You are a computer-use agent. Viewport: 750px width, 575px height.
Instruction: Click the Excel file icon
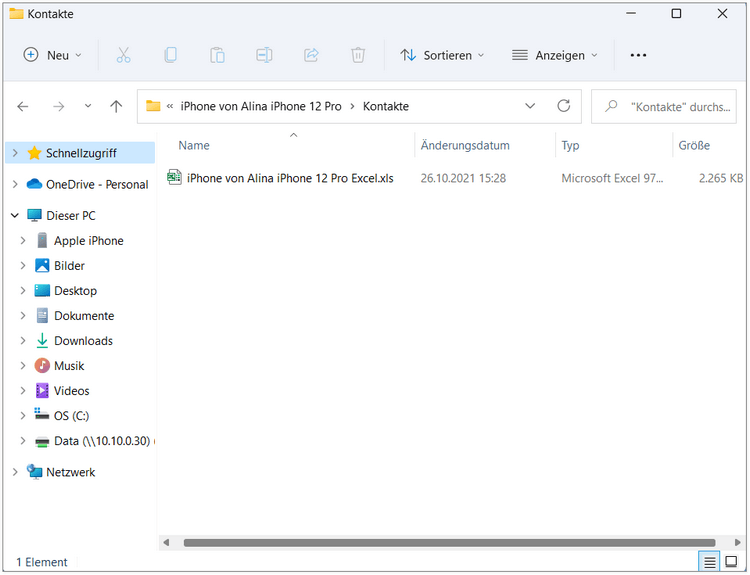[x=174, y=177]
